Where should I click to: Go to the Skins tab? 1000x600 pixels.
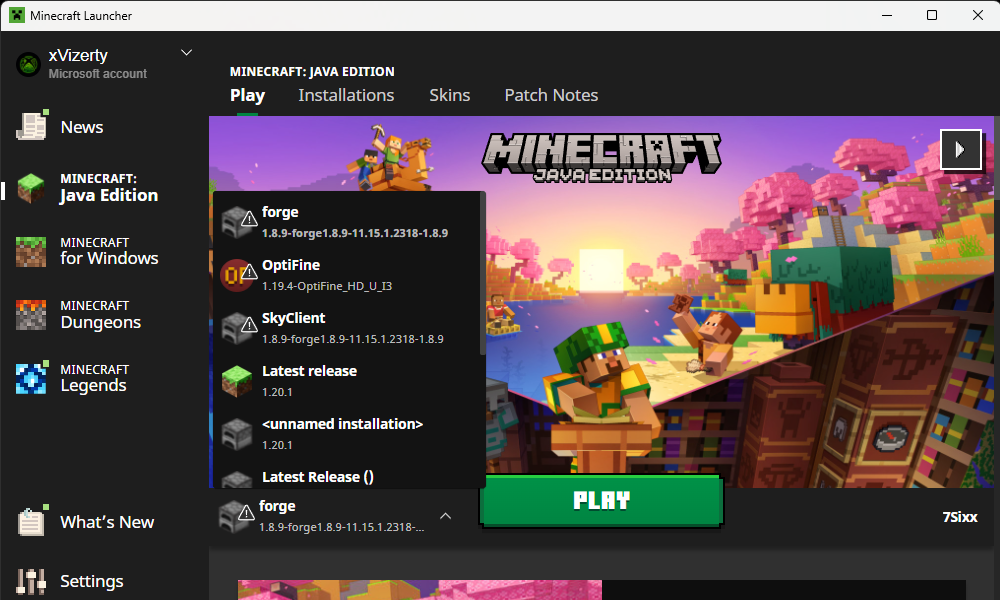(450, 95)
